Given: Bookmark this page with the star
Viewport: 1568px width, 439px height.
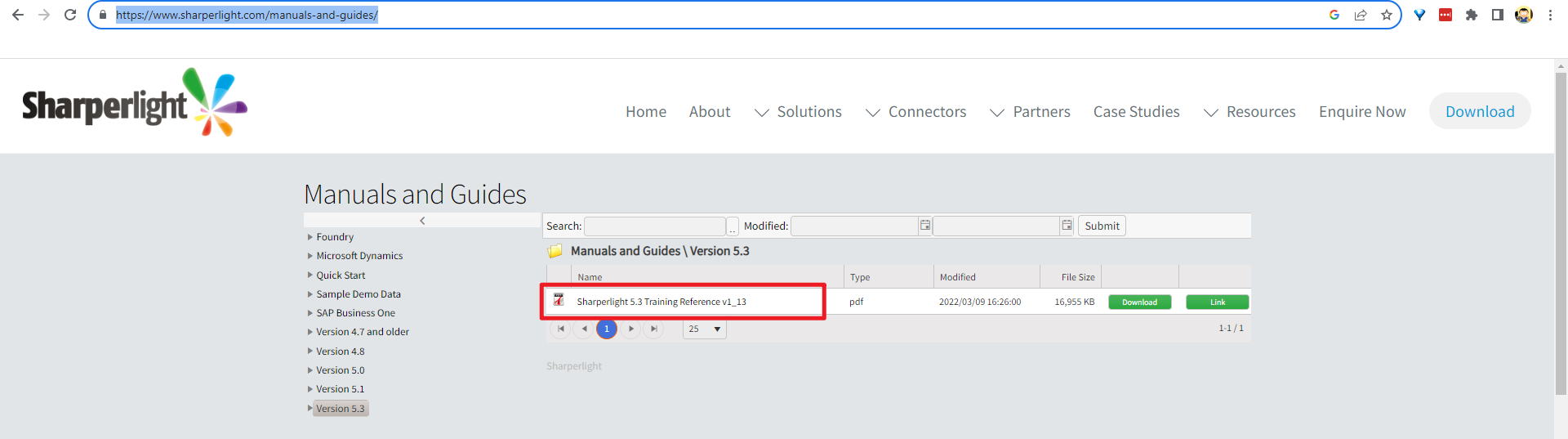Looking at the screenshot, I should (1387, 15).
